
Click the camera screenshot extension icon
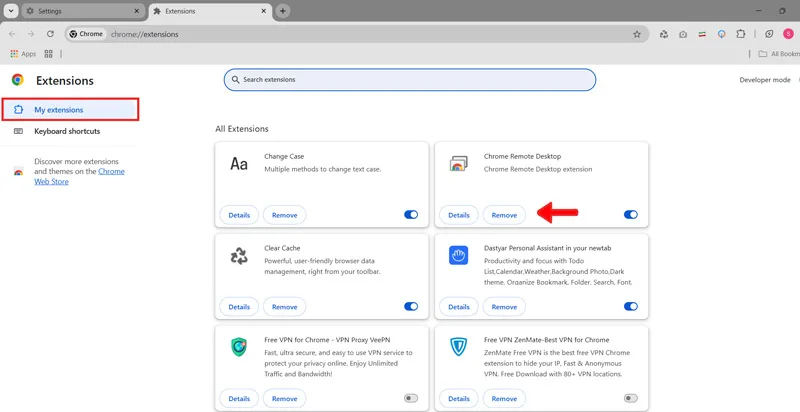(x=683, y=34)
